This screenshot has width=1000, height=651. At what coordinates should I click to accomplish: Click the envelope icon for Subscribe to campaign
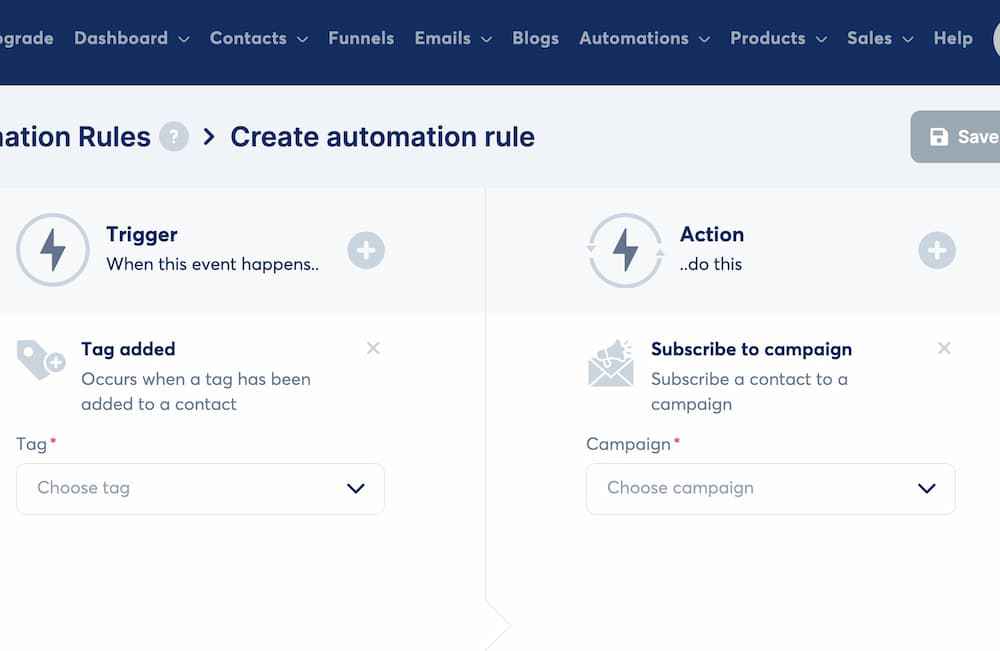coord(610,363)
